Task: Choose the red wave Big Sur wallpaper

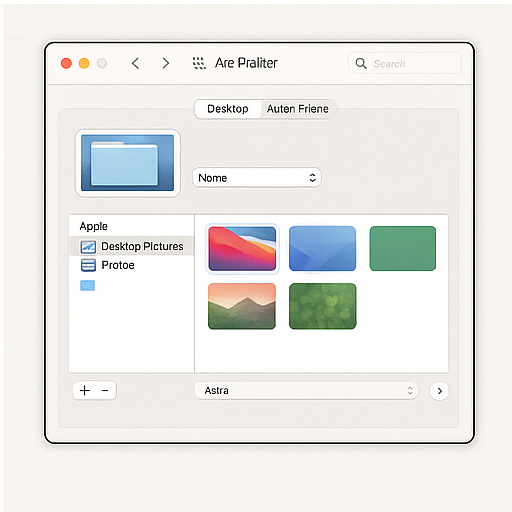Action: [242, 249]
